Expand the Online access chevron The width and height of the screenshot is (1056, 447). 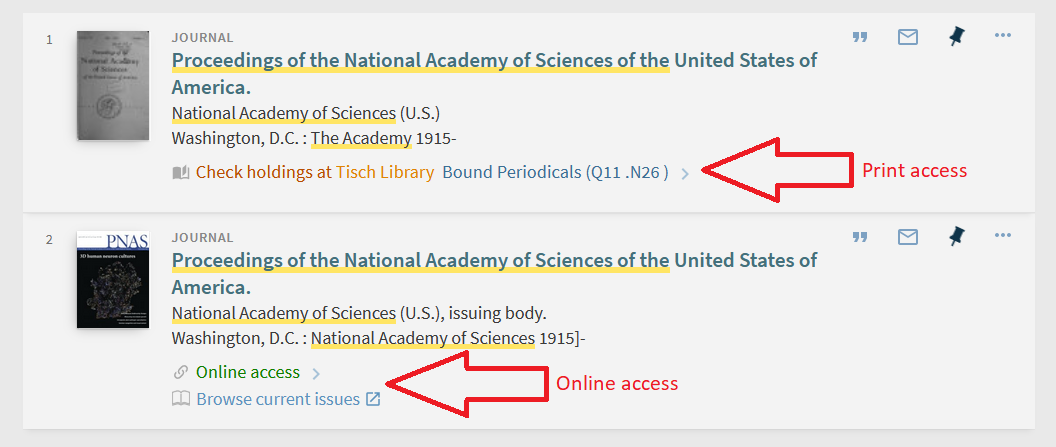316,374
